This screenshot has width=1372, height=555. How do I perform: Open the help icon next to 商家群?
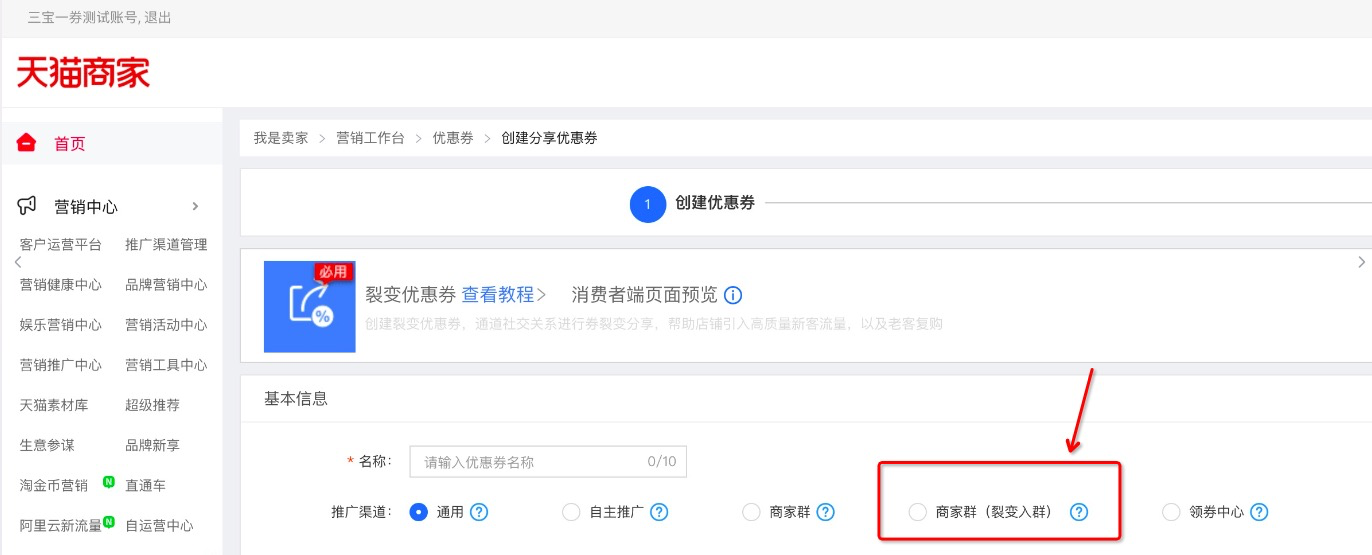pos(825,512)
